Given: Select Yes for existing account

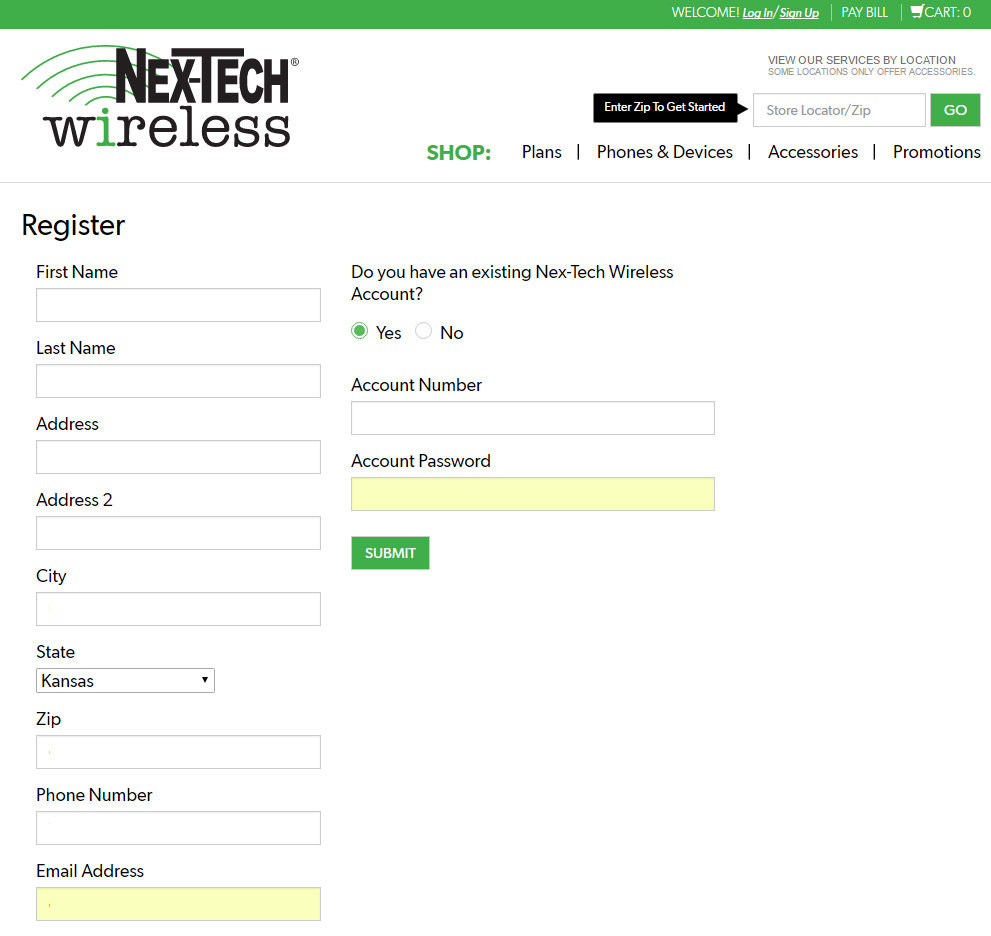Looking at the screenshot, I should [x=360, y=331].
